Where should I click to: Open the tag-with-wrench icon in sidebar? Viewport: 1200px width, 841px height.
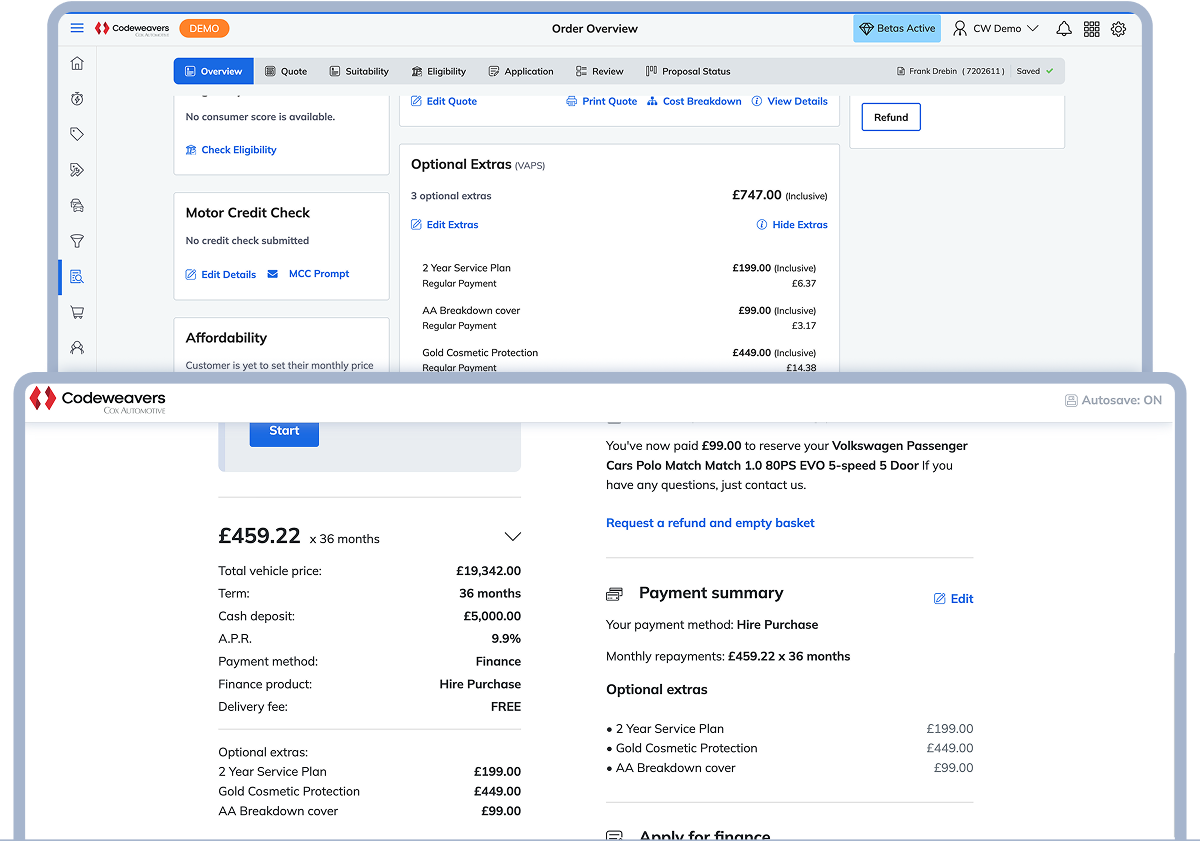click(77, 170)
